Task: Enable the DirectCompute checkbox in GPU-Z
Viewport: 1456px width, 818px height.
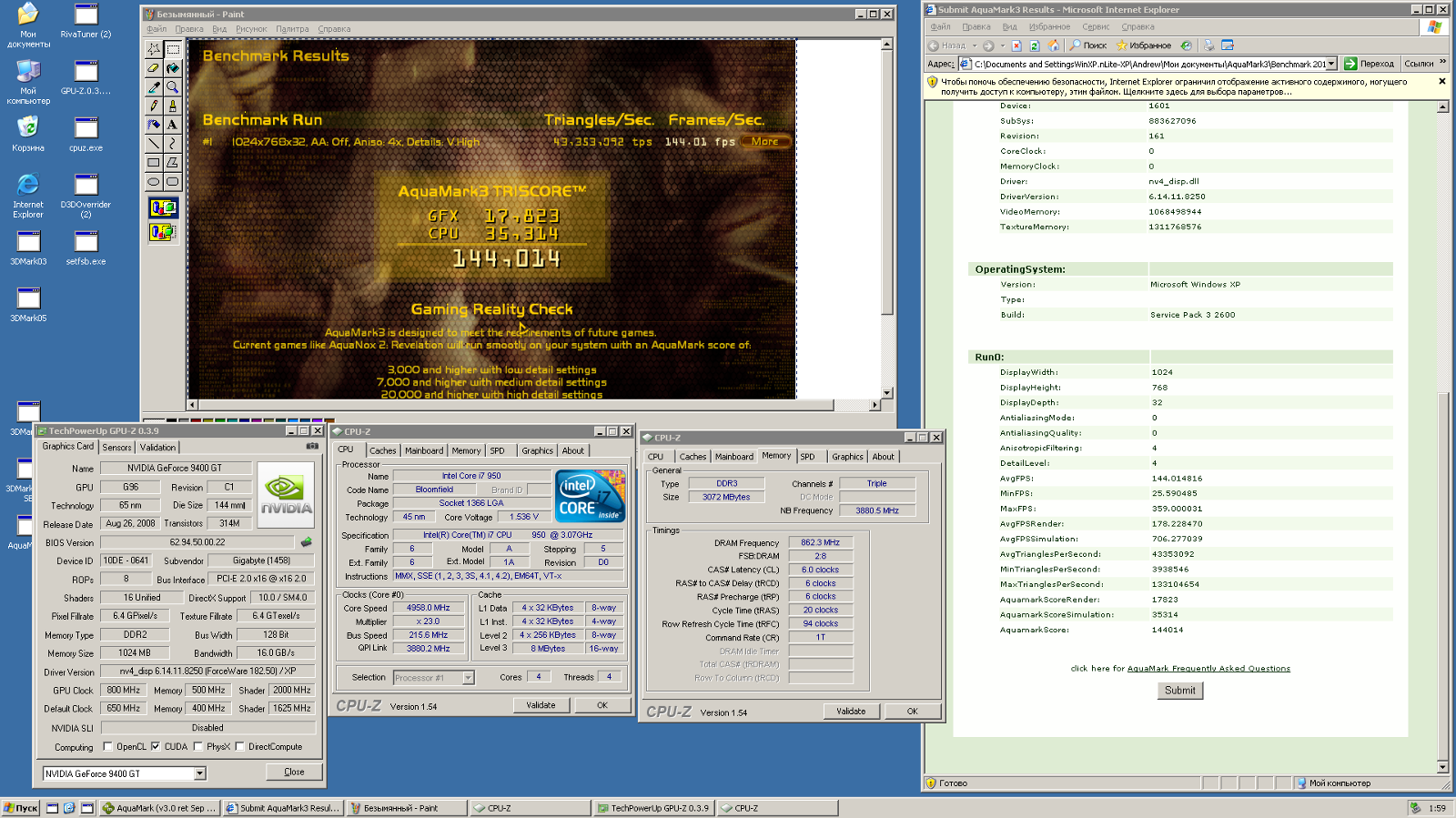Action: pos(240,747)
